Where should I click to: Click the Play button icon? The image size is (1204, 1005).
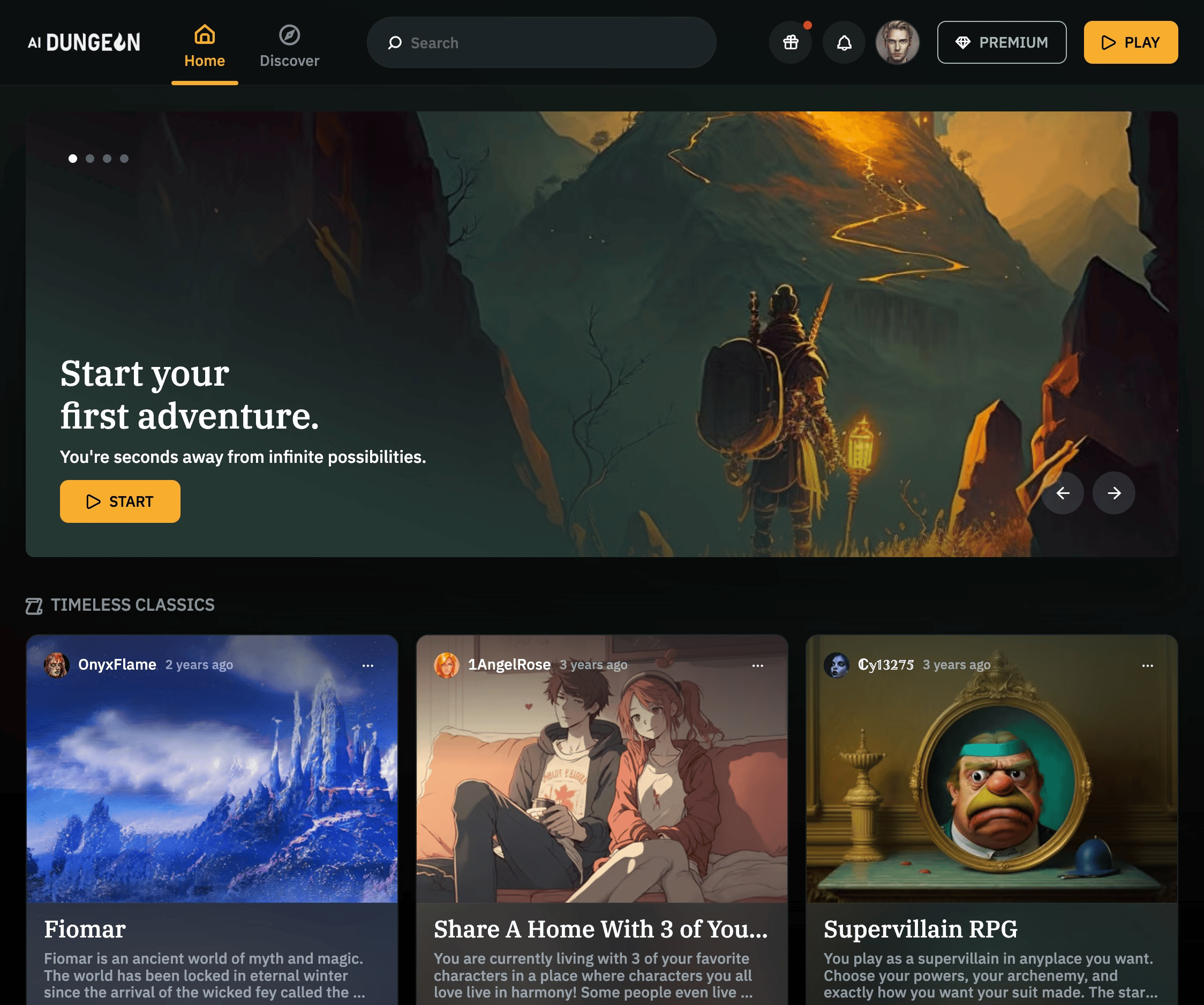click(1108, 42)
